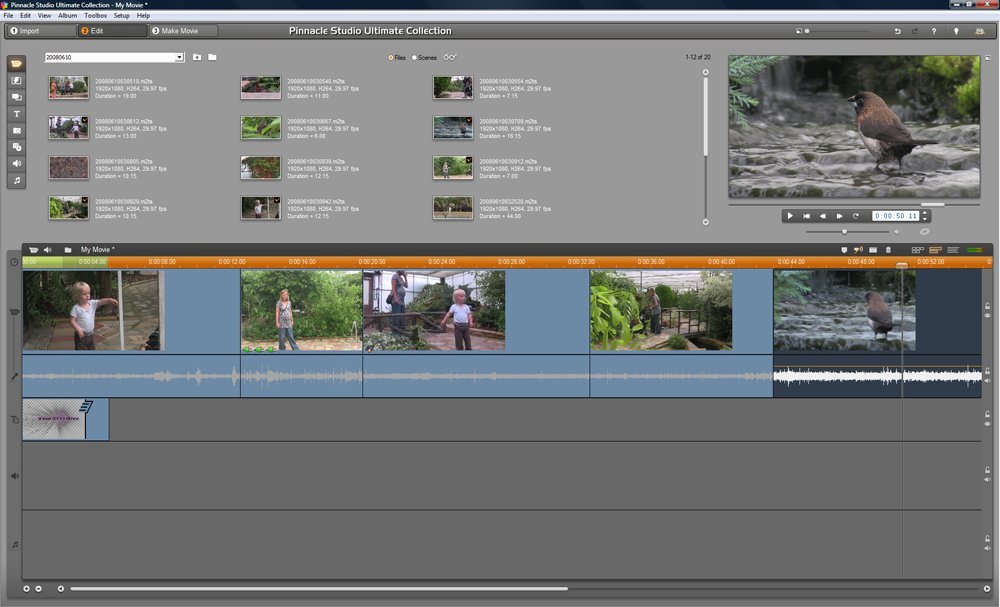The height and width of the screenshot is (607, 1000).
Task: Step forward one frame in the player
Action: click(839, 216)
